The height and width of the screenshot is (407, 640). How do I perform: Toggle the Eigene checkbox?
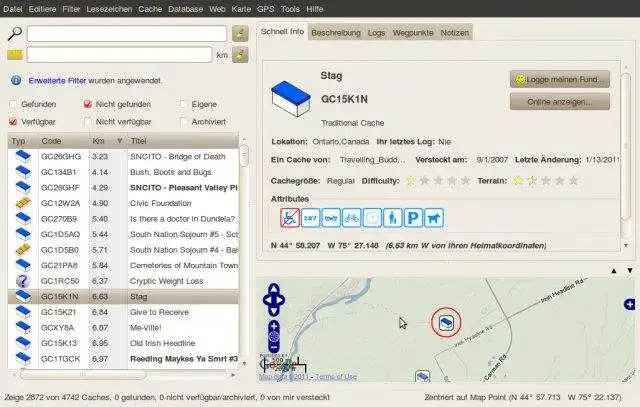click(x=184, y=104)
